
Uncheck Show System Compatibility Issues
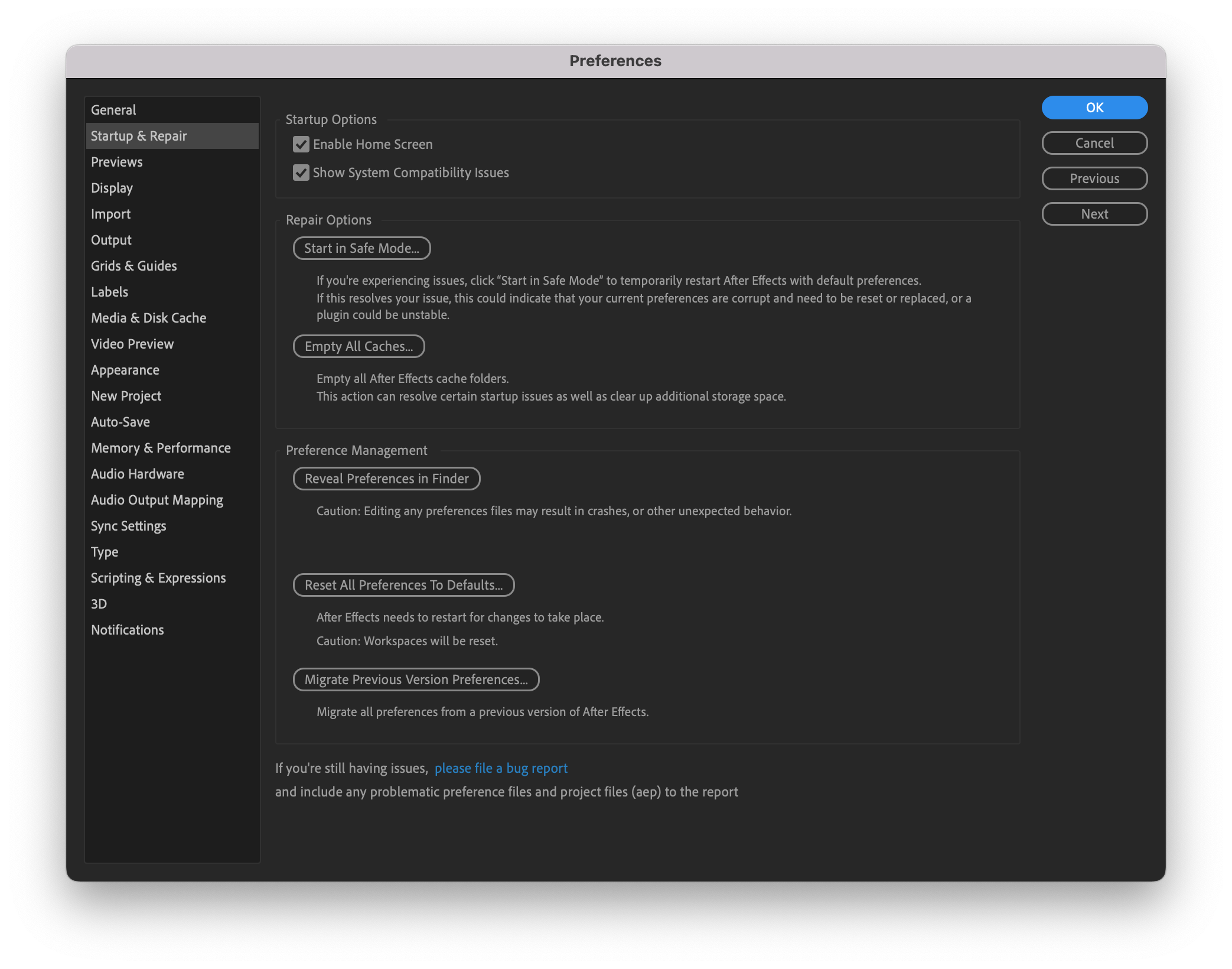pyautogui.click(x=301, y=173)
